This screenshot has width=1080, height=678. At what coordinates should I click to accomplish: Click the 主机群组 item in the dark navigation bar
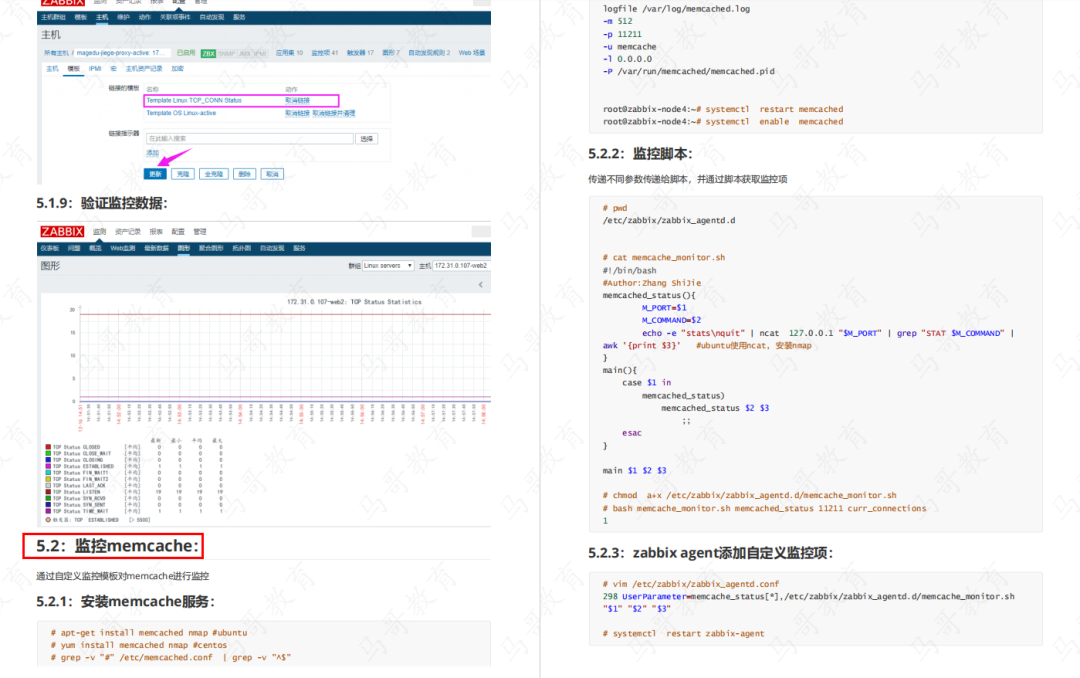(x=53, y=17)
